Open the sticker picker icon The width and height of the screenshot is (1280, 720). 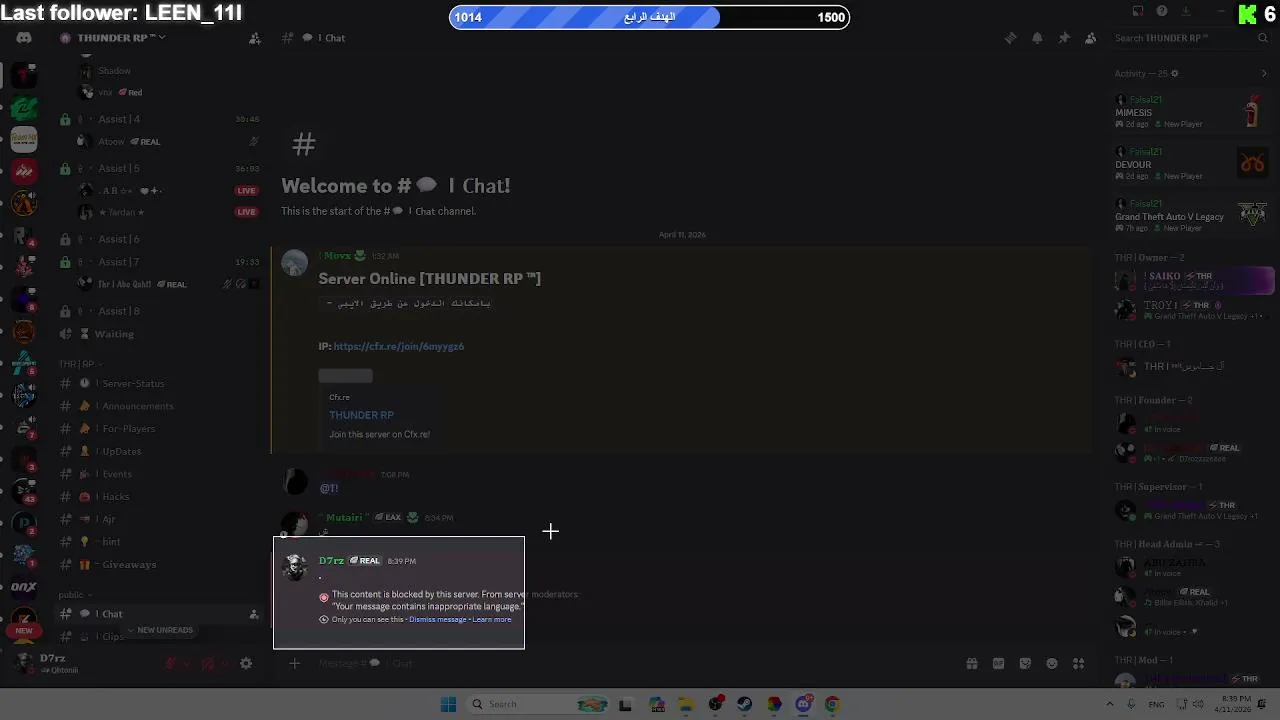point(1025,663)
